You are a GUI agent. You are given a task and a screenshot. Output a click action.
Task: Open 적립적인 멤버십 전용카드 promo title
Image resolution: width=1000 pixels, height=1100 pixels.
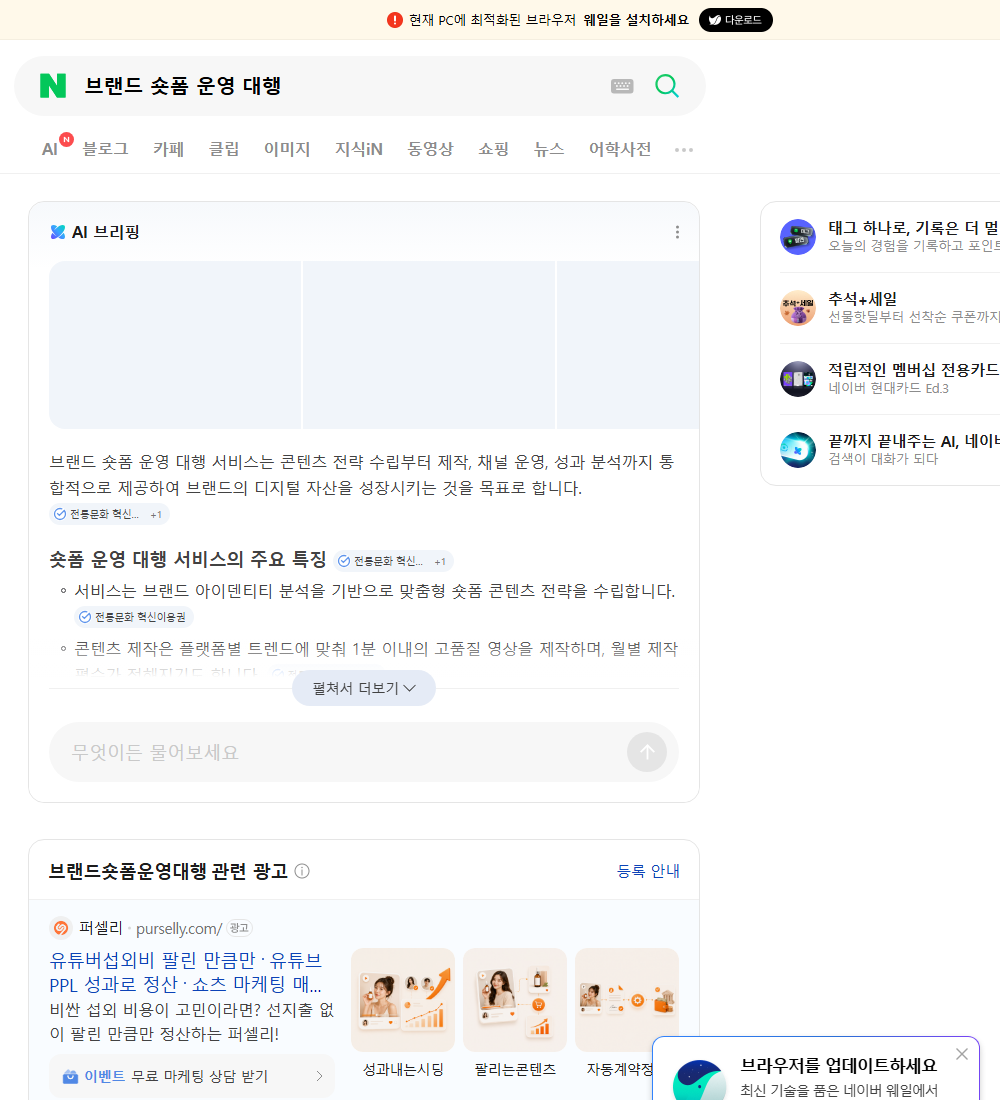913,370
